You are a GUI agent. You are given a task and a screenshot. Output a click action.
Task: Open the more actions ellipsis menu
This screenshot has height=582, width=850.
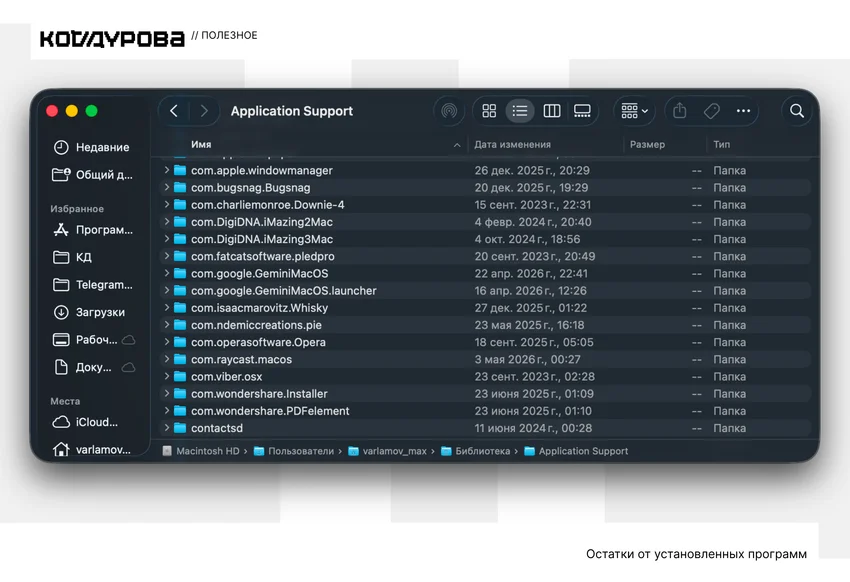pos(743,111)
